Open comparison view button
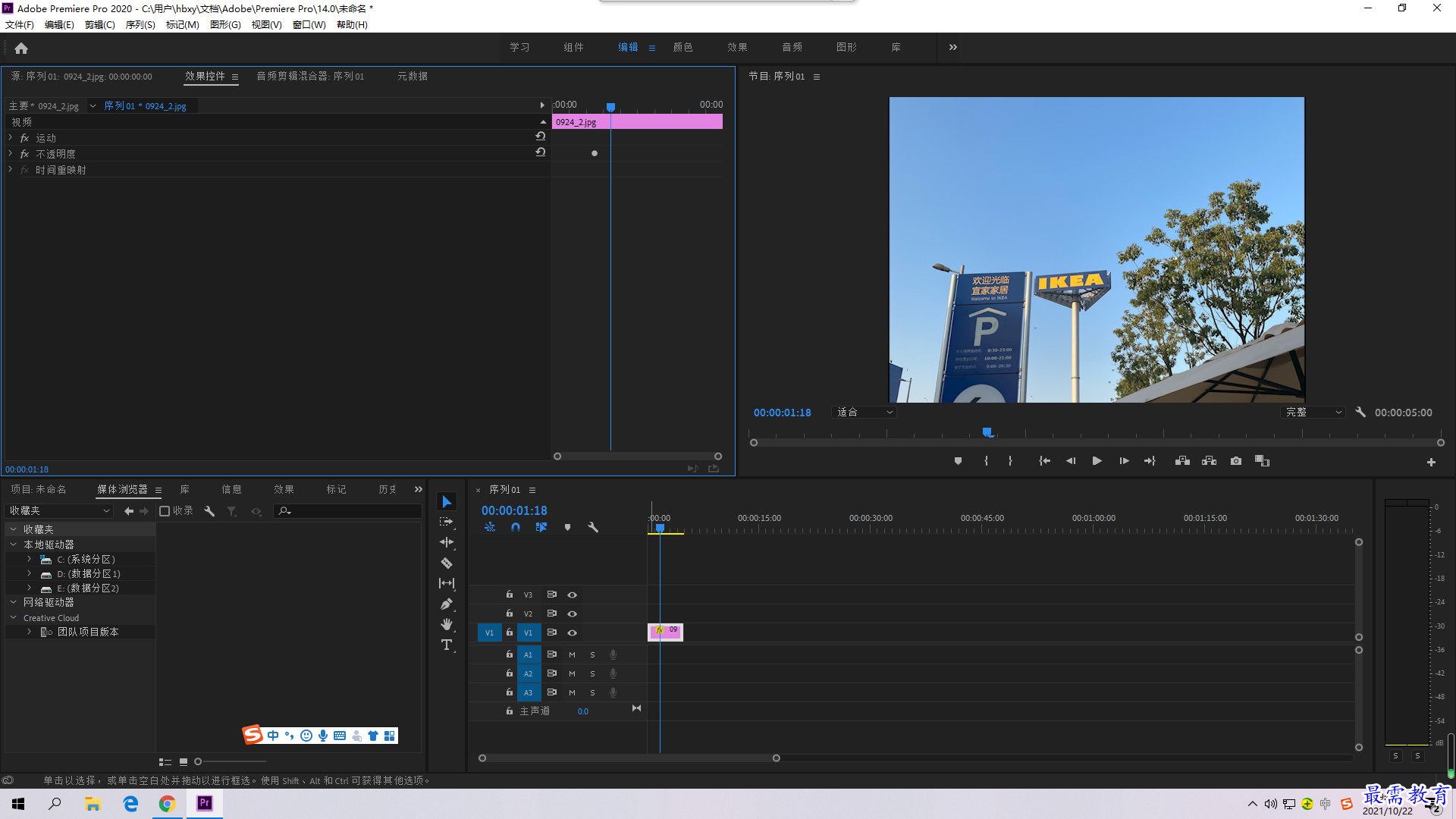Viewport: 1456px width, 819px height. tap(1262, 461)
